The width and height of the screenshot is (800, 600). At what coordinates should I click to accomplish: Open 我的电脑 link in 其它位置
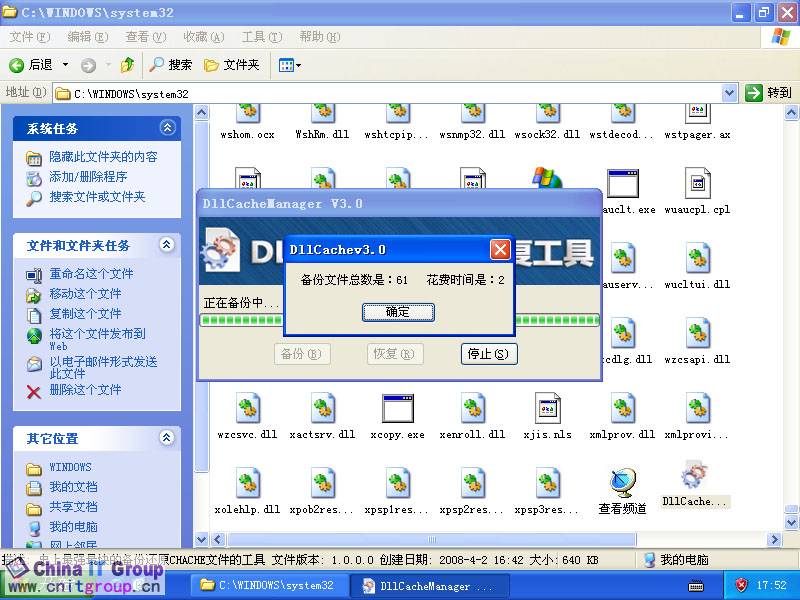coord(73,527)
